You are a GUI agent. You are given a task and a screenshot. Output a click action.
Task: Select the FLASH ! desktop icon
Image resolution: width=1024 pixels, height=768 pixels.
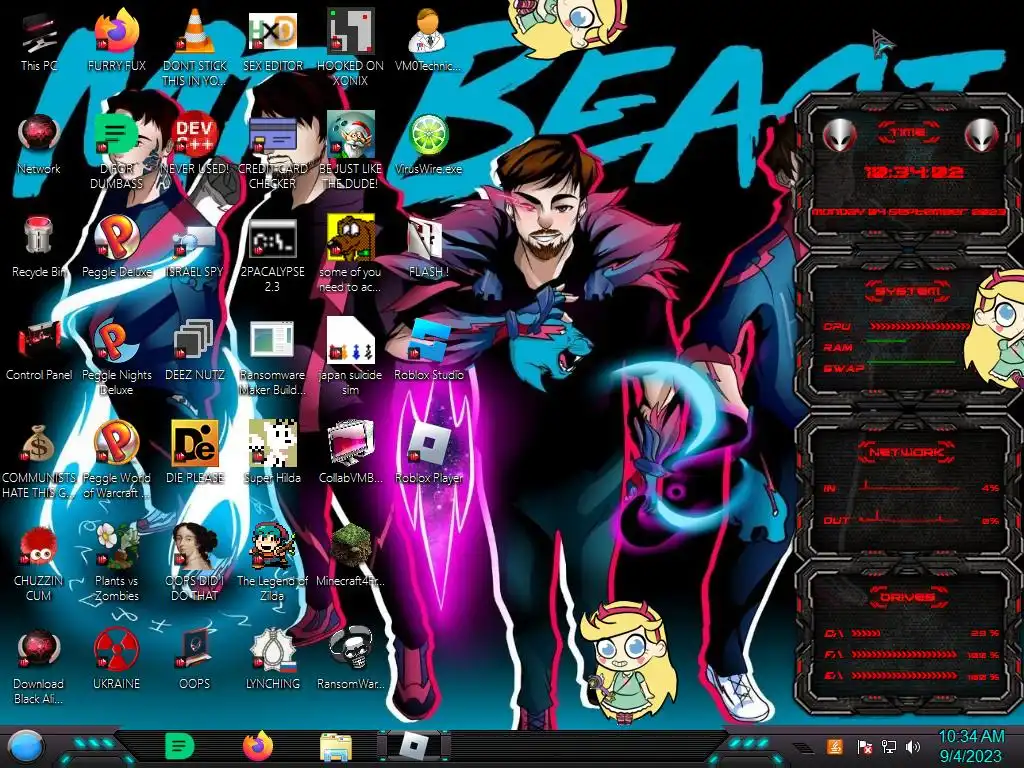pos(428,248)
